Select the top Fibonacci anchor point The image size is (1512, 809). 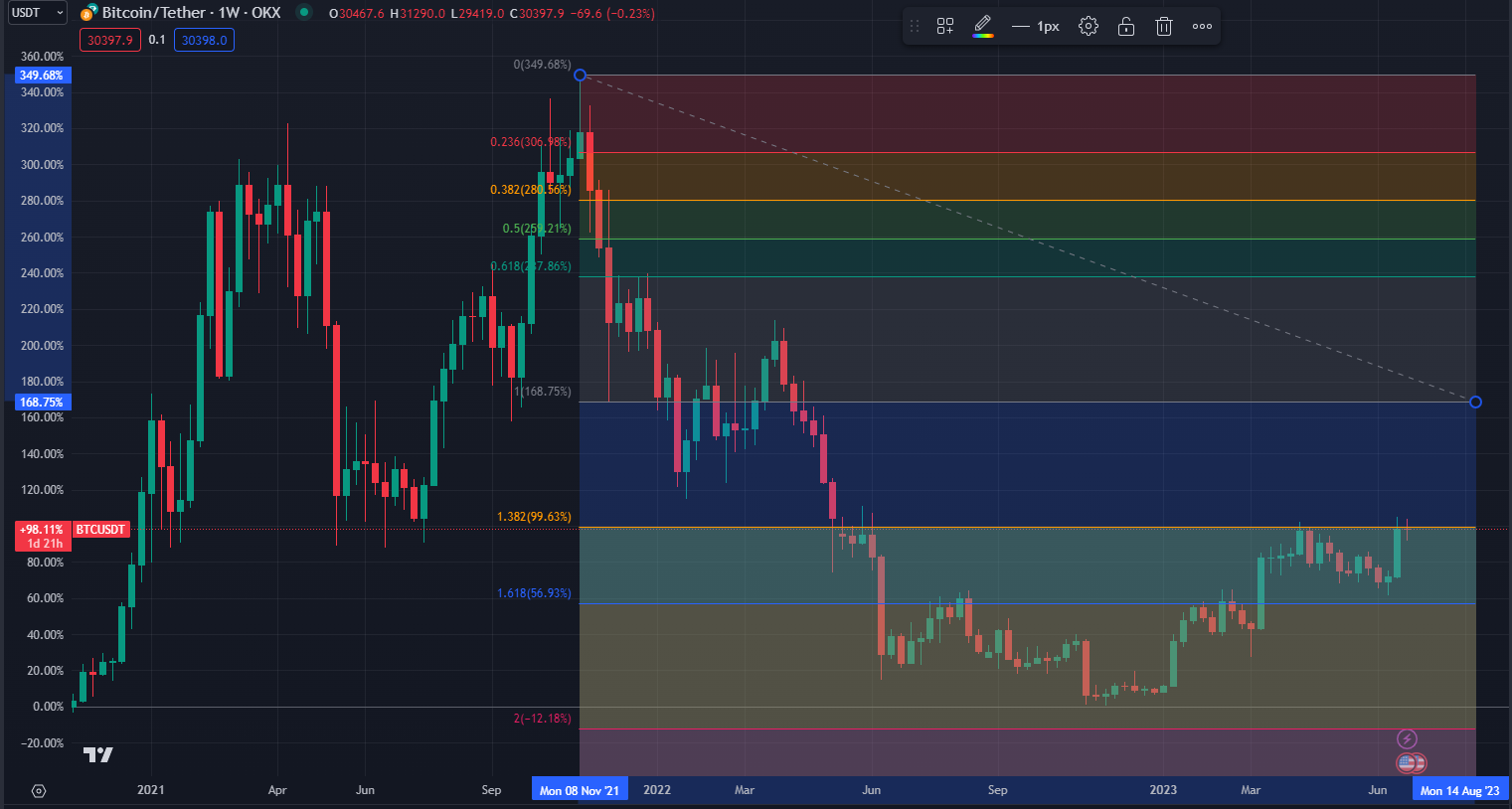pyautogui.click(x=581, y=76)
